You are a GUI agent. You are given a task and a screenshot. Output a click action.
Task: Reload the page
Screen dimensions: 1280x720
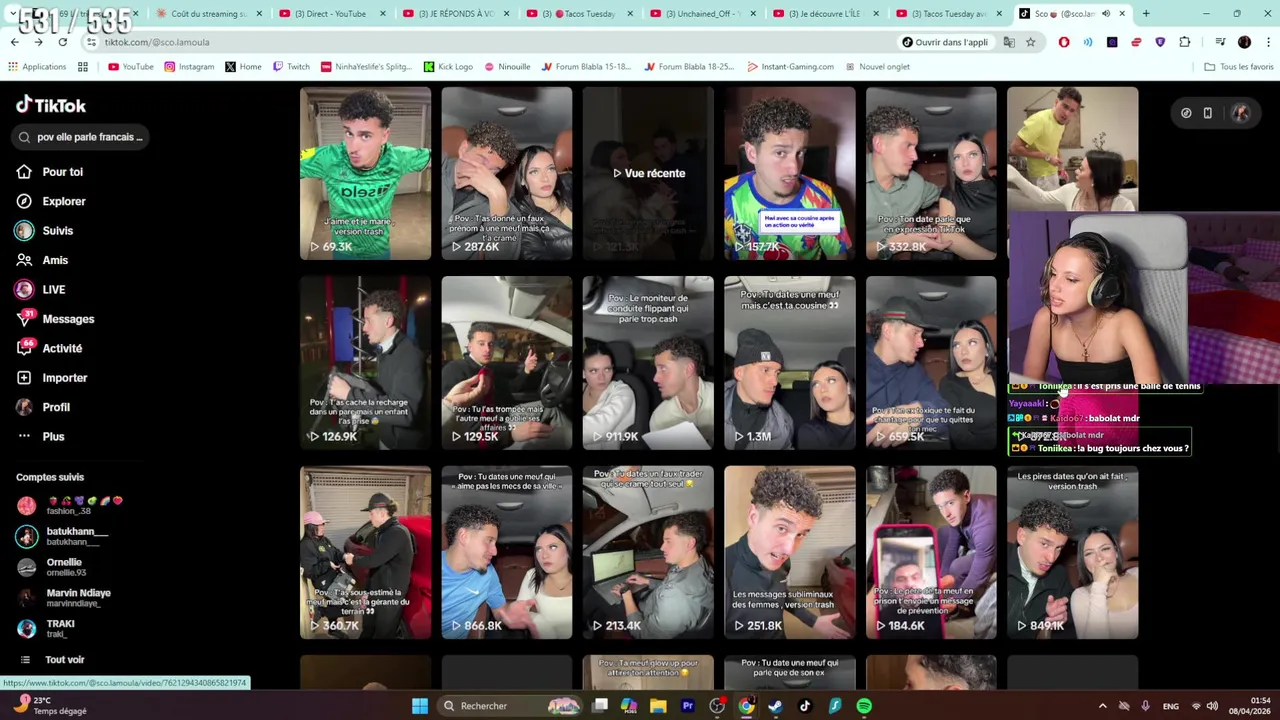click(62, 42)
